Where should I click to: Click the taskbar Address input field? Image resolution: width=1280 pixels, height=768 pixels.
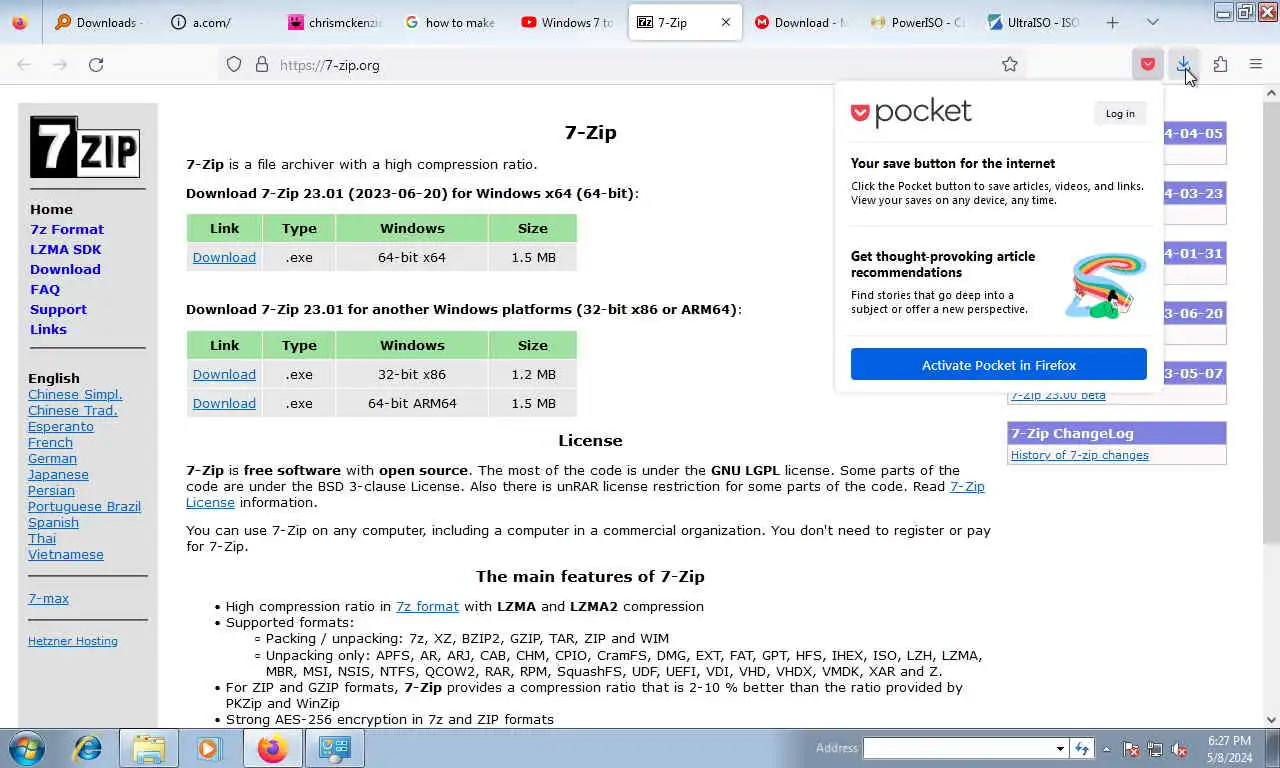958,748
